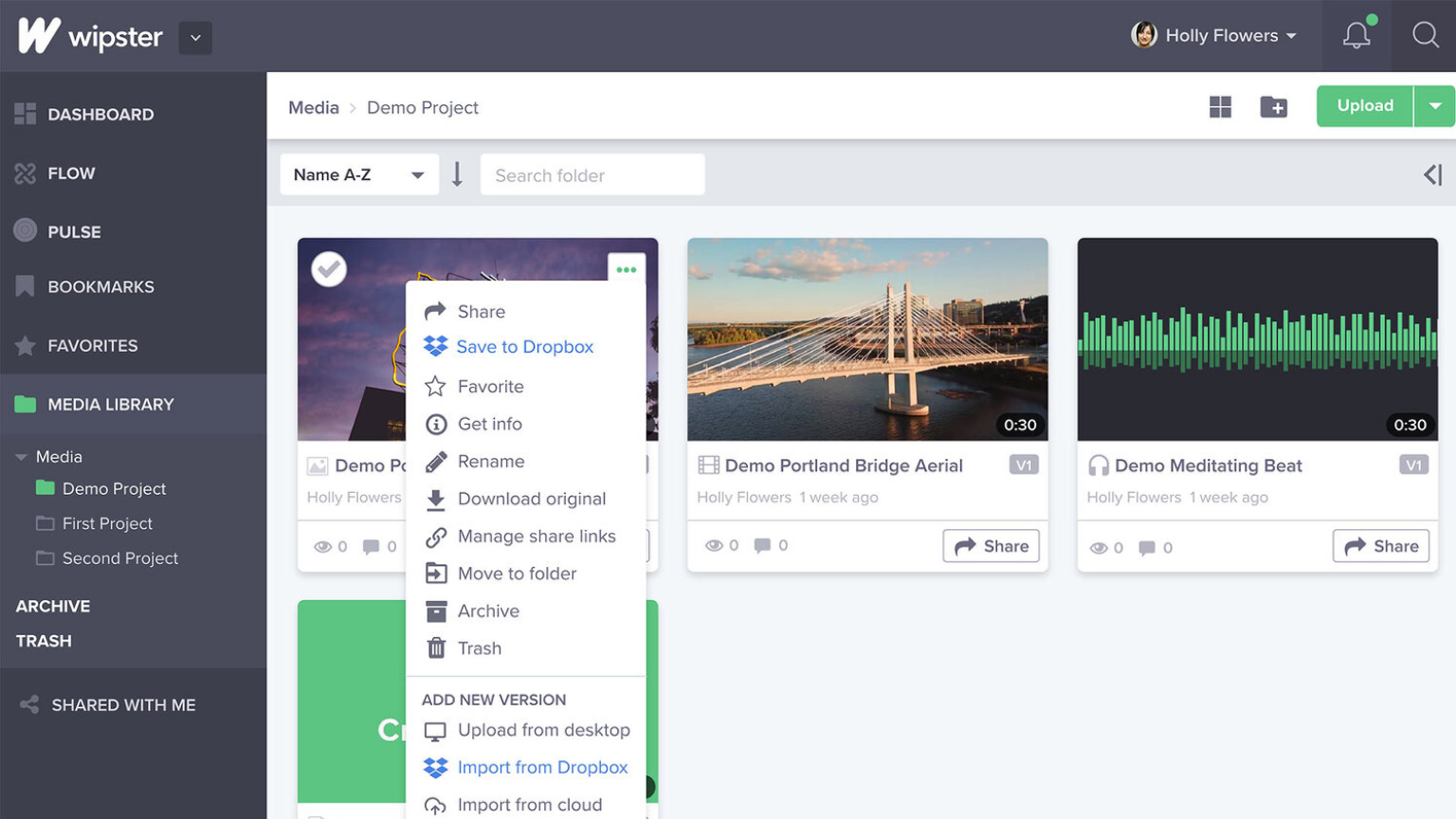Choose Save to Dropbox from menu

point(524,347)
